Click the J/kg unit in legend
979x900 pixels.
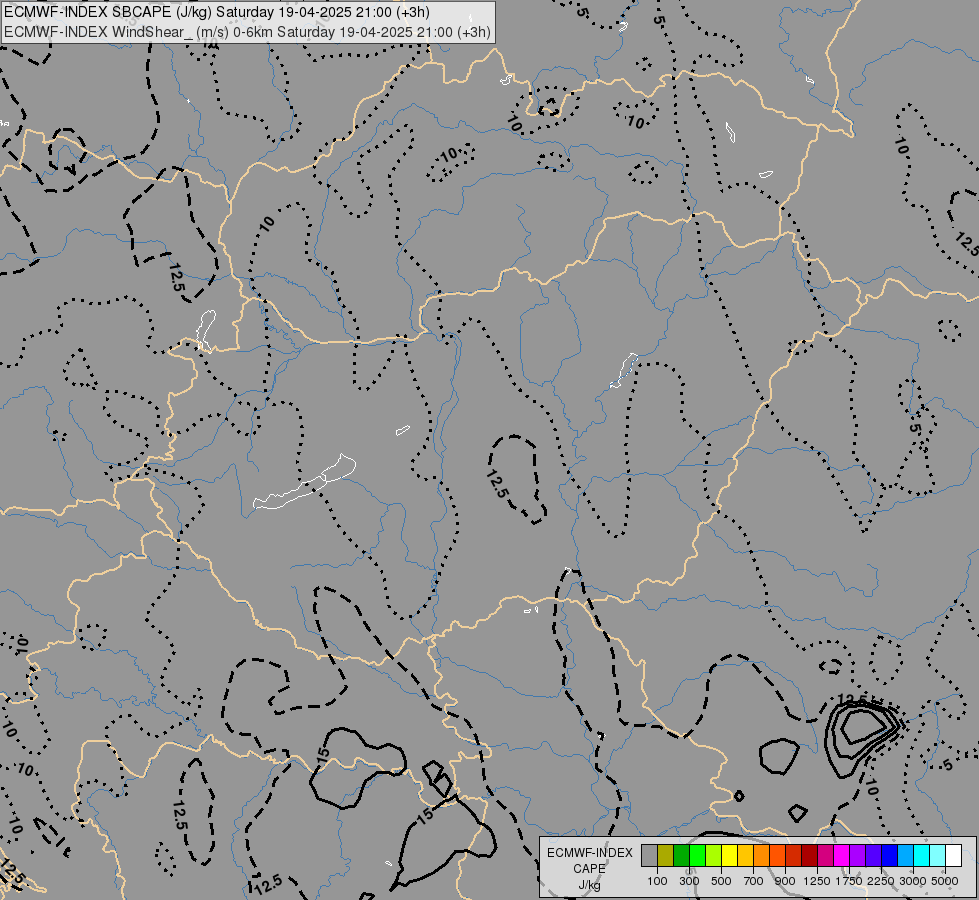point(589,885)
